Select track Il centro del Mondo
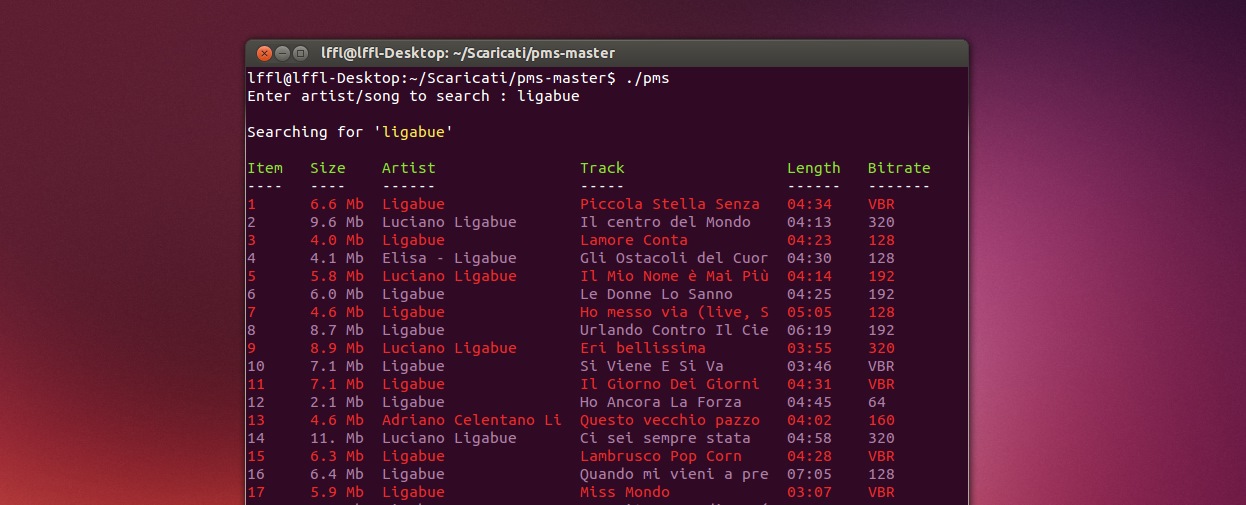This screenshot has width=1246, height=505. (665, 222)
